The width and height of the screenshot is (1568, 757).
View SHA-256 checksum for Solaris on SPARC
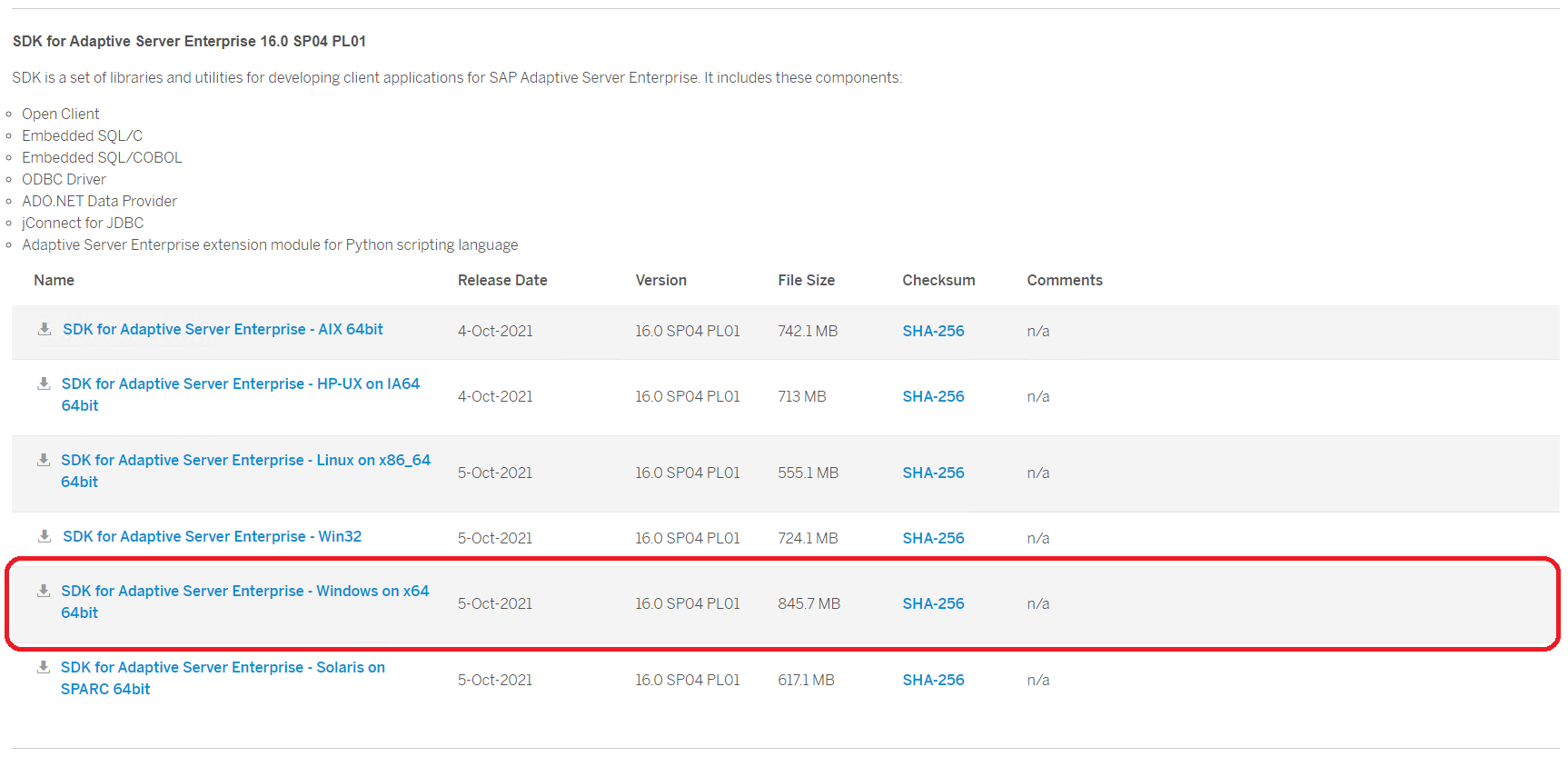point(933,680)
